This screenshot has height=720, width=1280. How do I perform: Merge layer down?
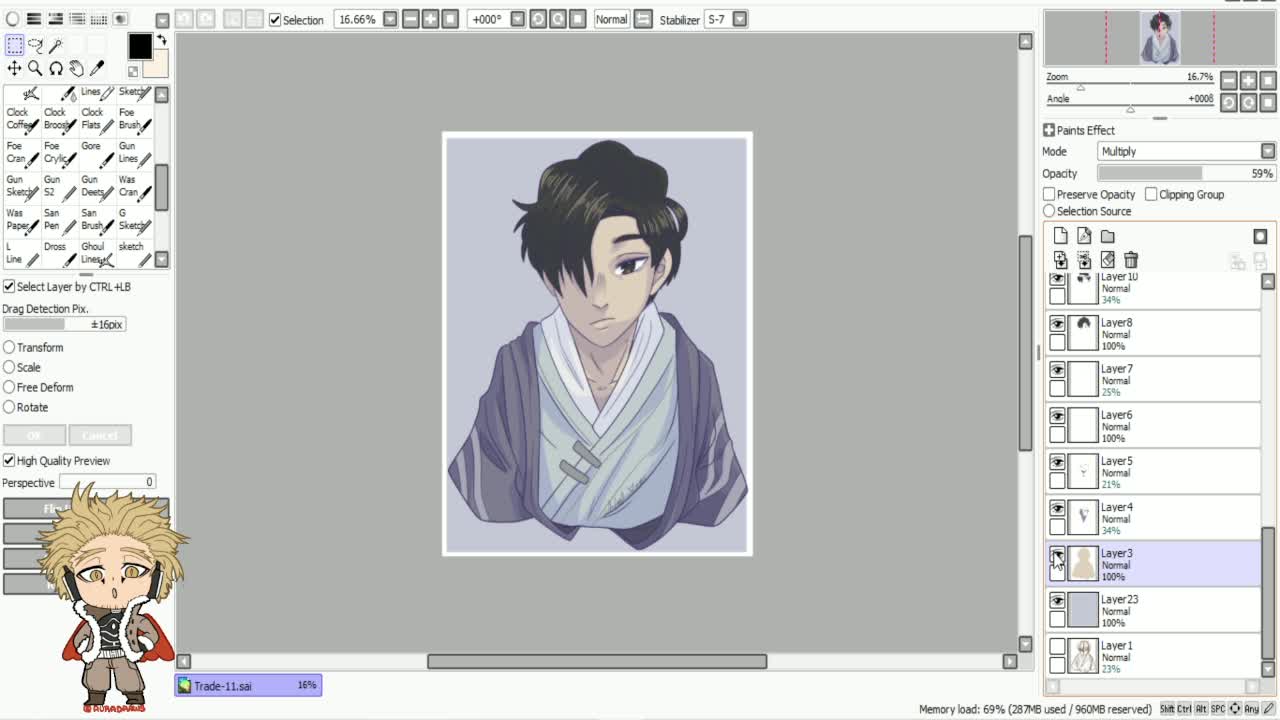pyautogui.click(x=1084, y=260)
